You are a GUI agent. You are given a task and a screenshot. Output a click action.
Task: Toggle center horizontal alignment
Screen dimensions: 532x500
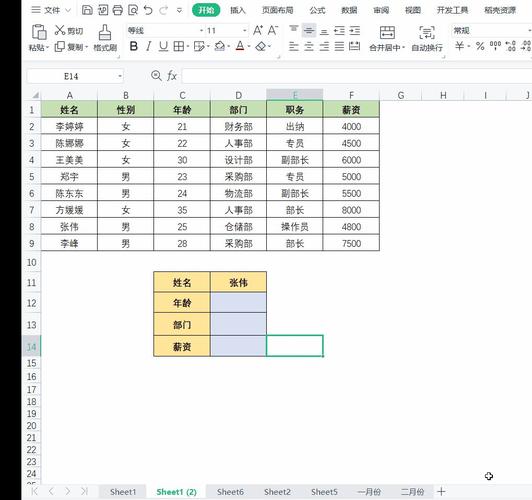coord(309,46)
